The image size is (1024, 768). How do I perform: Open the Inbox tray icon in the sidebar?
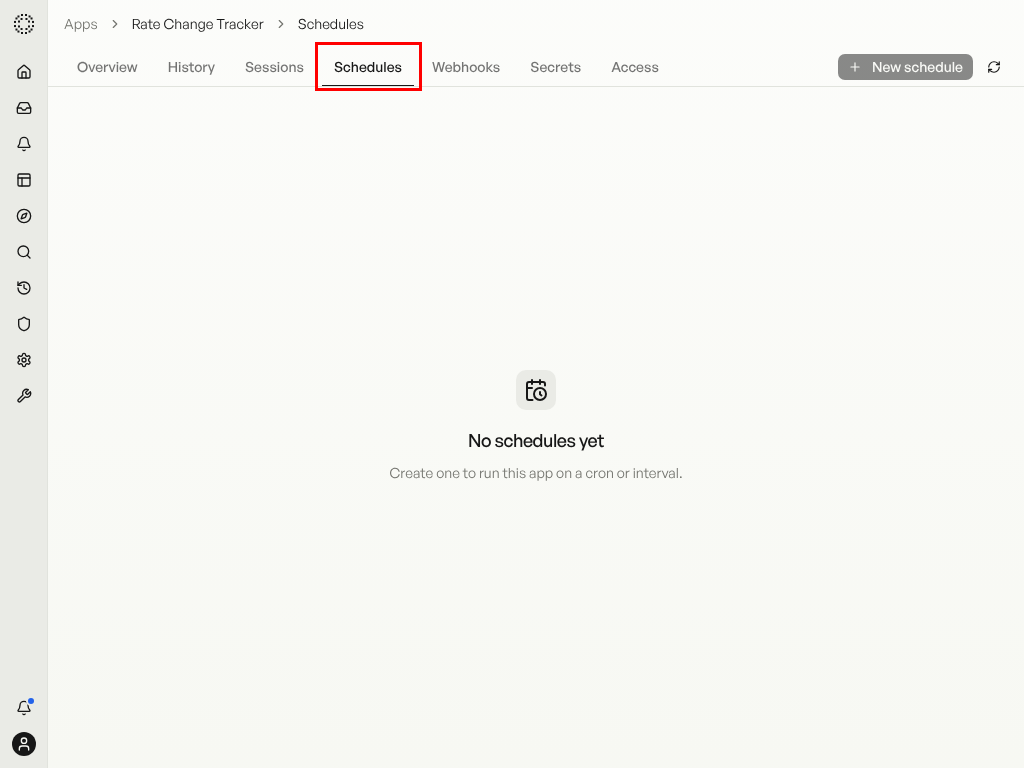pos(24,108)
